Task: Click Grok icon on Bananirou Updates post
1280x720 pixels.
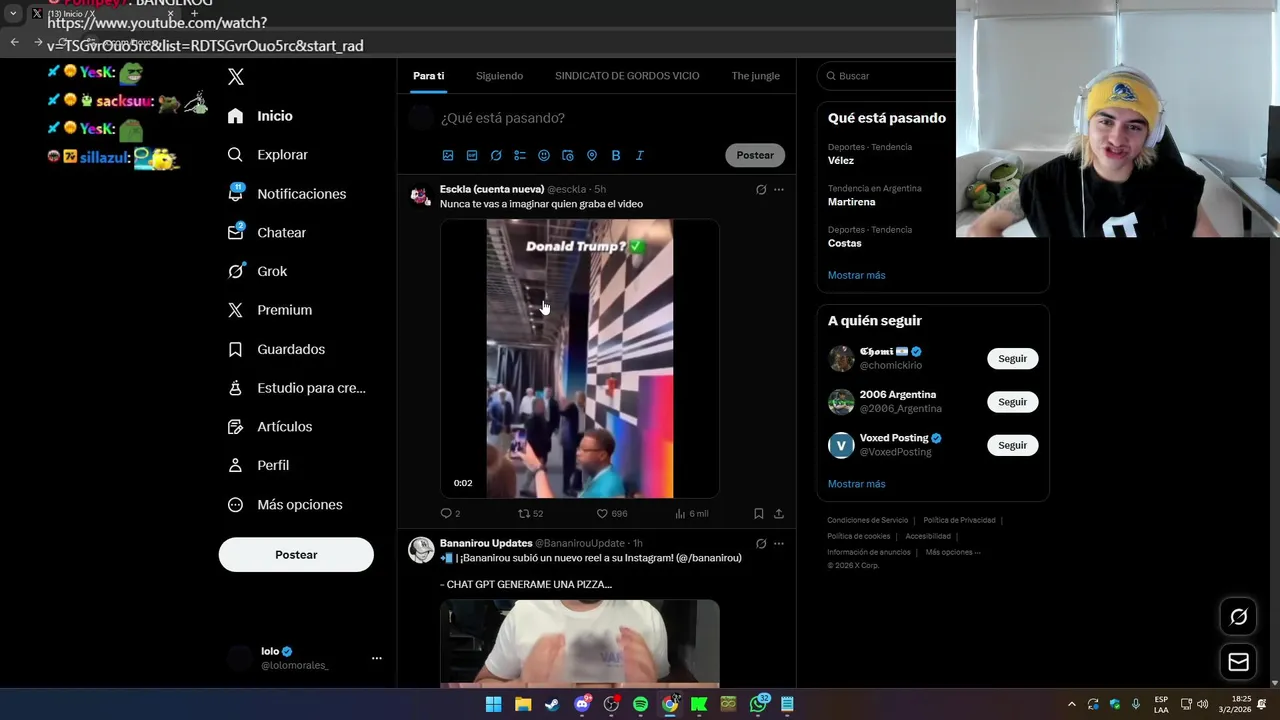Action: pos(761,544)
